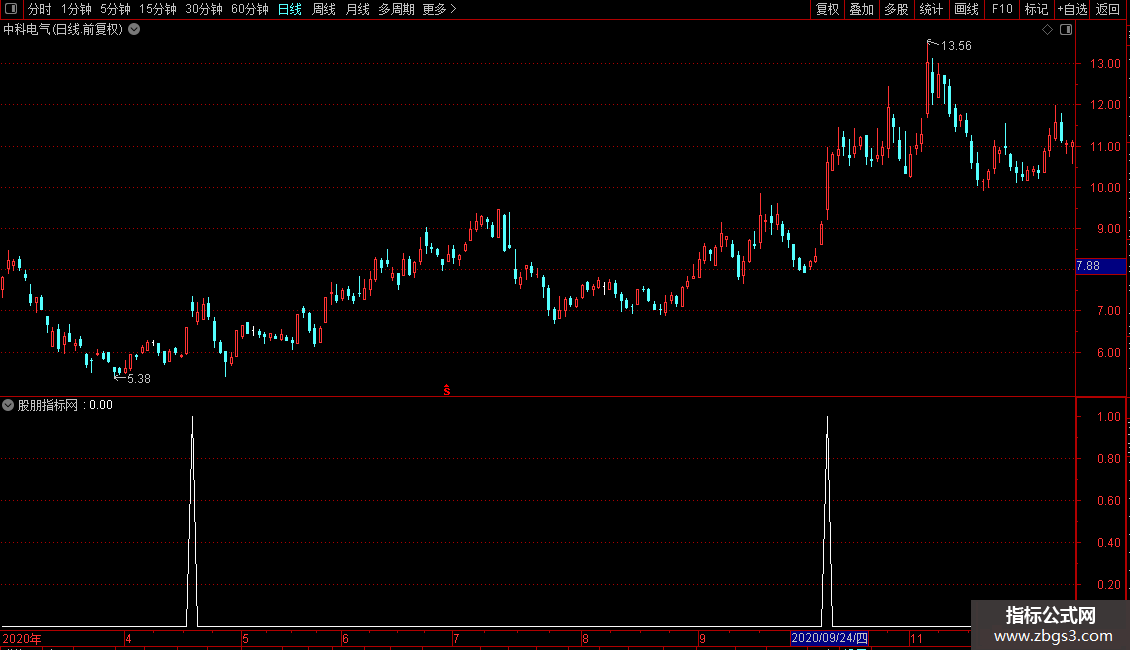Image resolution: width=1130 pixels, height=650 pixels.
Task: Select the 5分钟 period
Action: (x=115, y=9)
